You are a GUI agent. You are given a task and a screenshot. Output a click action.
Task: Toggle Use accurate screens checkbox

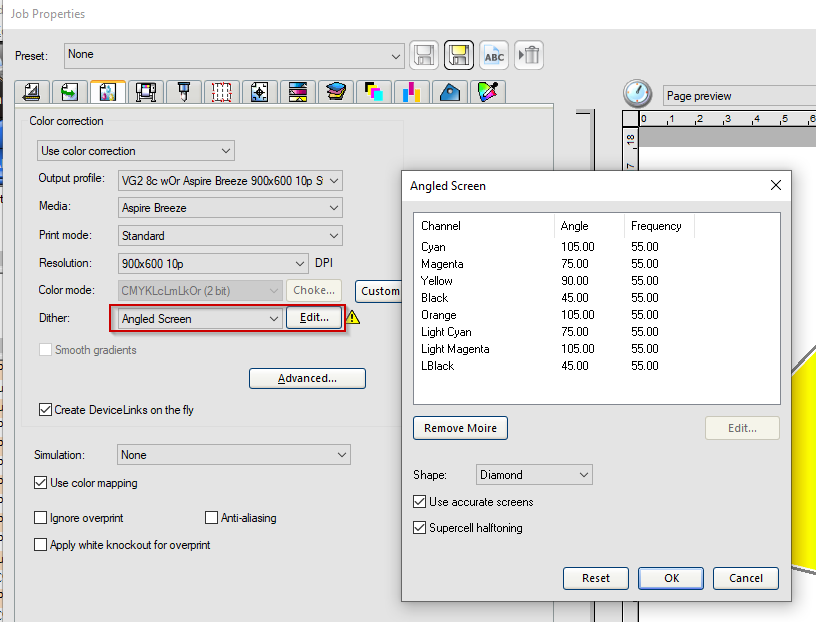419,502
